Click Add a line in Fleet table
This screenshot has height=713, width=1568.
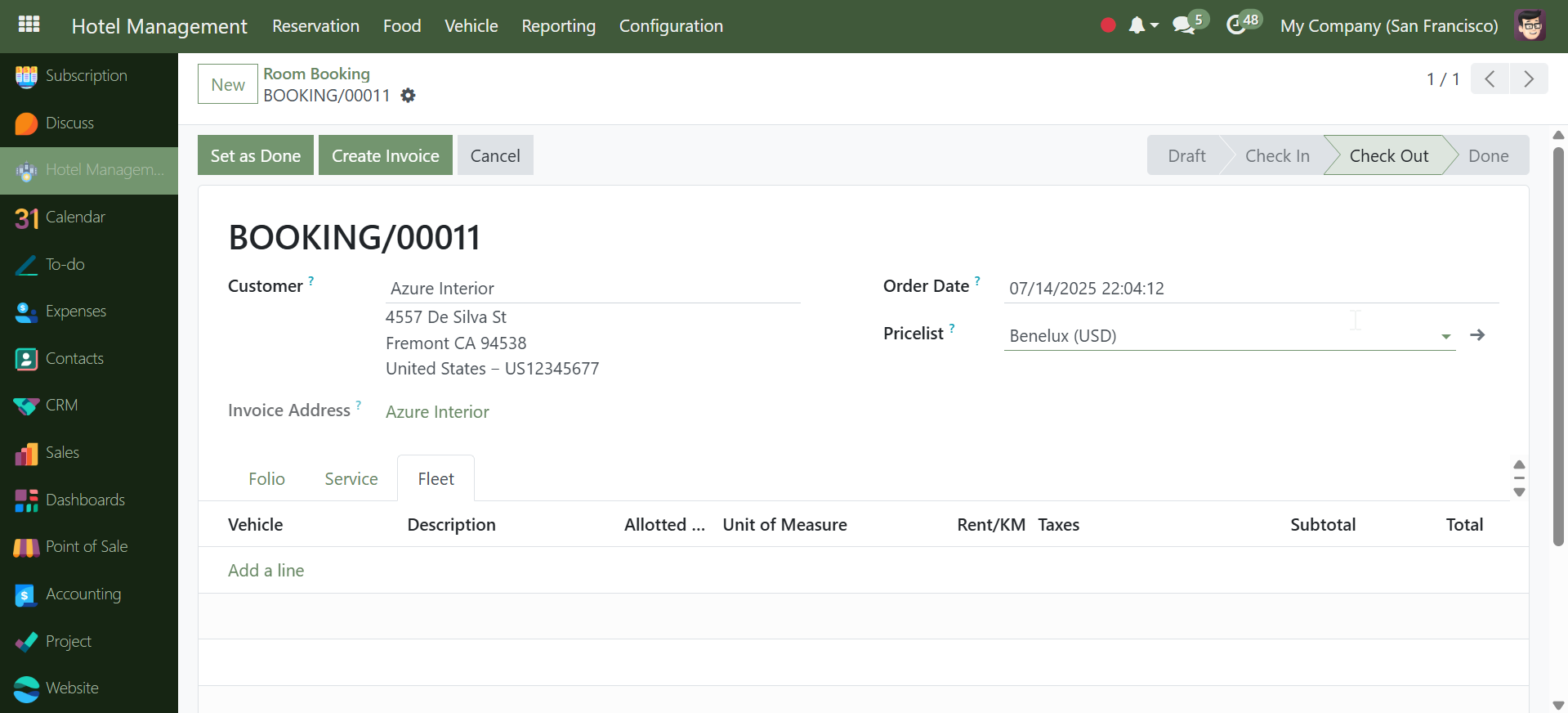[266, 571]
